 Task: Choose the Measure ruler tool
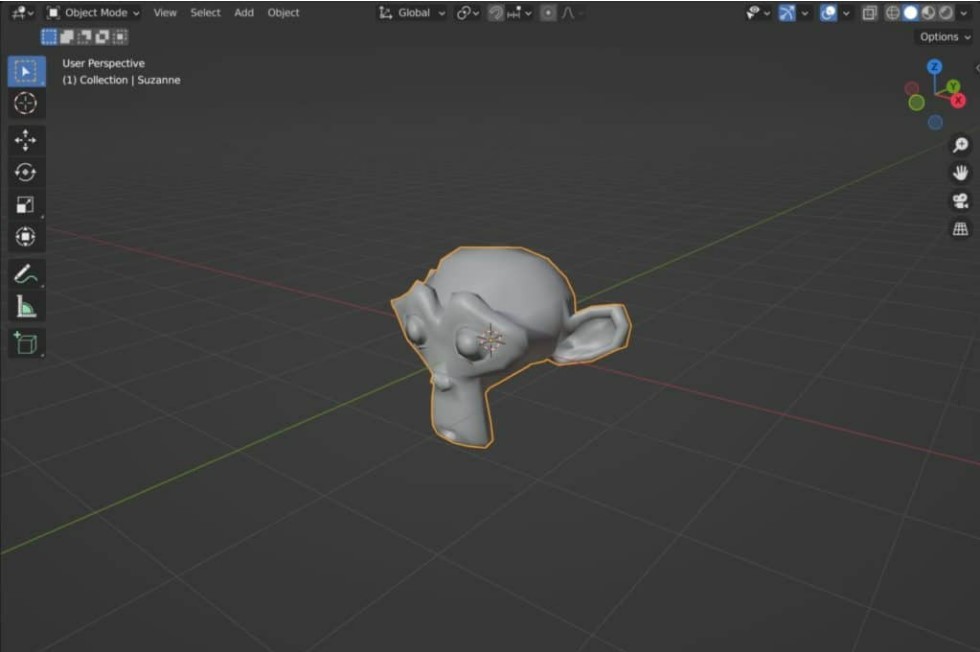[26, 306]
